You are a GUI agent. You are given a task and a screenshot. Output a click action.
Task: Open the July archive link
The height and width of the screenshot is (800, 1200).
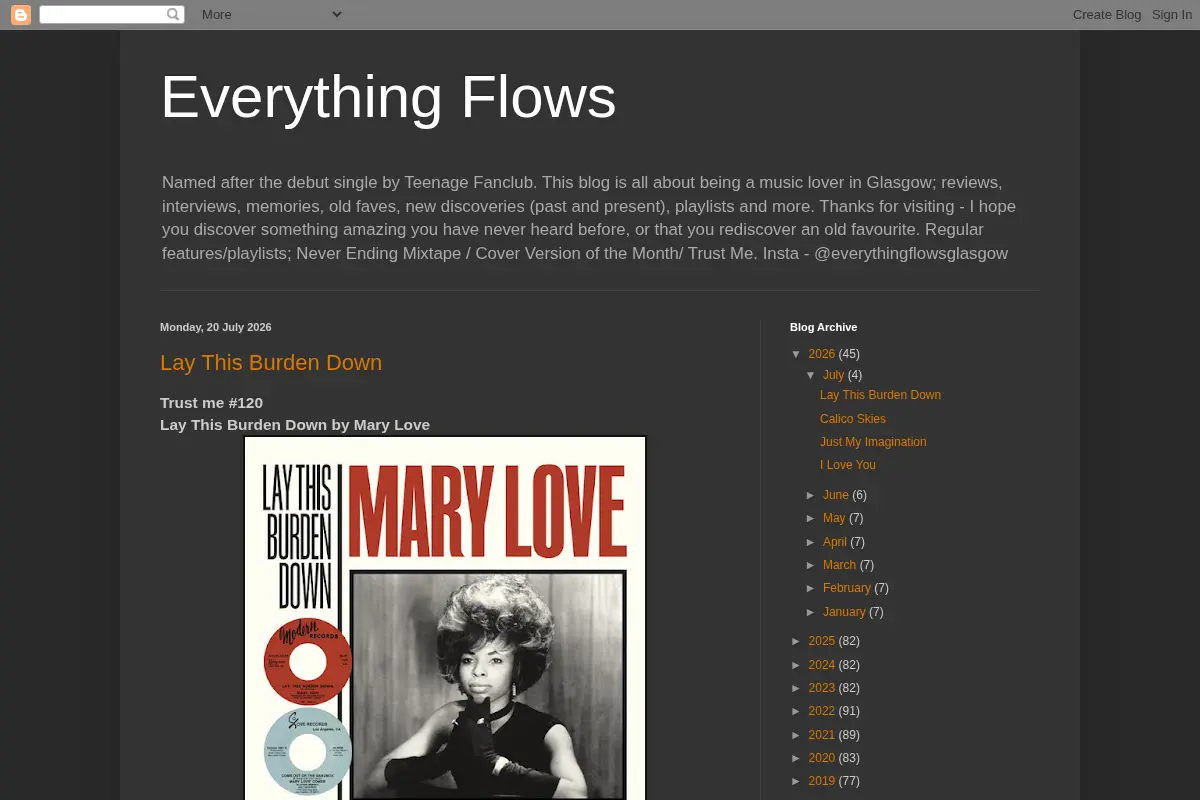click(x=834, y=375)
